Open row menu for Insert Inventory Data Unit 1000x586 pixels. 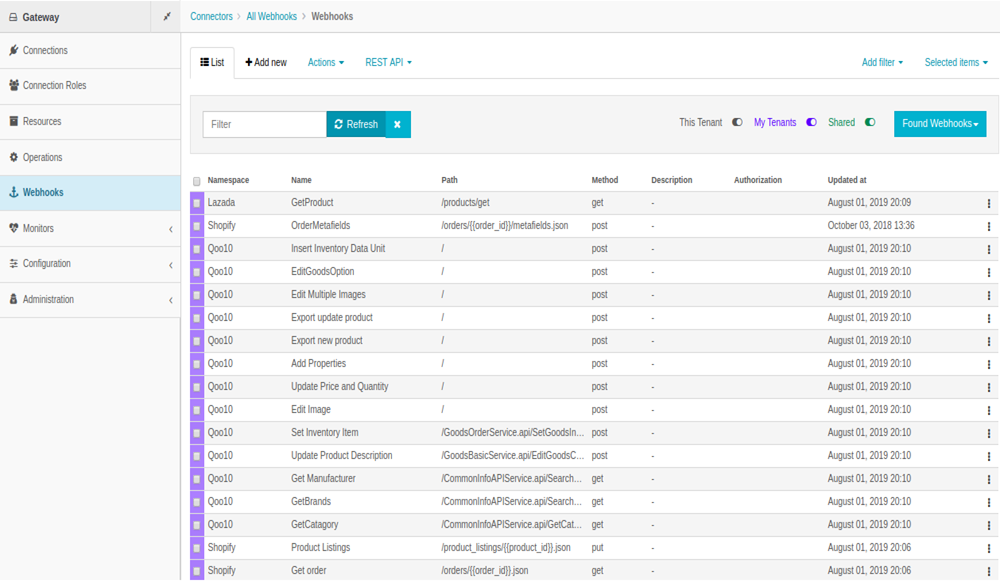(x=989, y=249)
